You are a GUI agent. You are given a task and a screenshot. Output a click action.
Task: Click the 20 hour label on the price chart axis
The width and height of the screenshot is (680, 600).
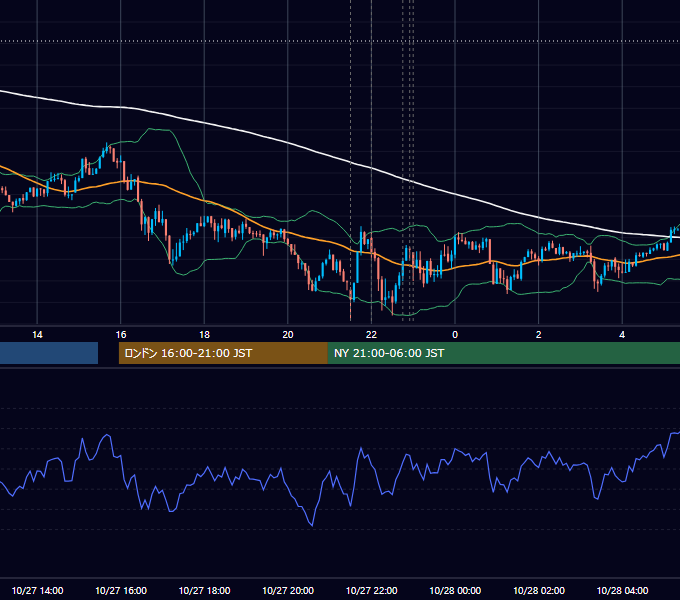click(288, 335)
